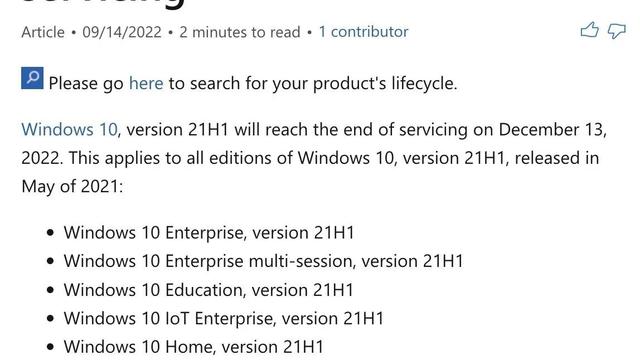Click the "December 13," text in paragraph

[x=553, y=130]
